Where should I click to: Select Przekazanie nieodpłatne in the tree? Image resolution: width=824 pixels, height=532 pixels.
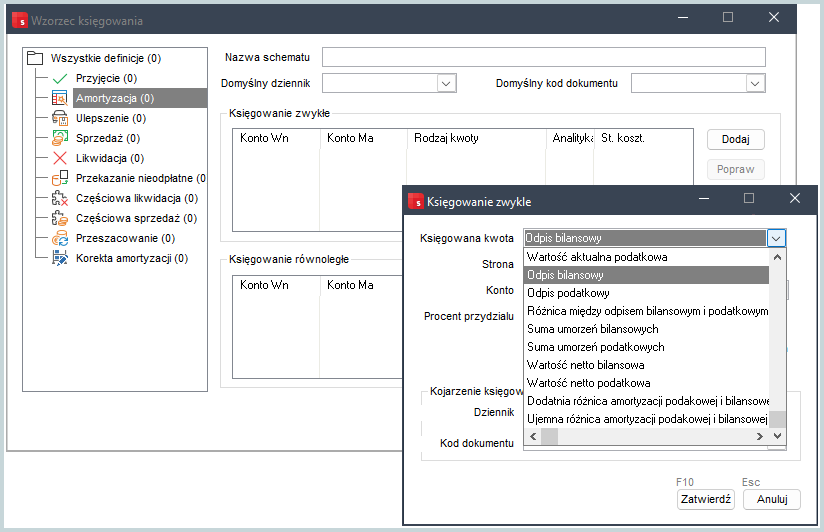(140, 178)
